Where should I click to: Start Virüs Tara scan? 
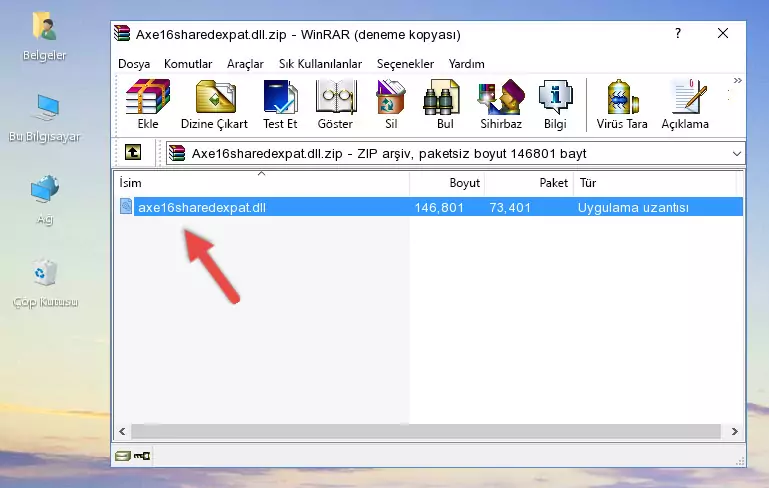[622, 104]
